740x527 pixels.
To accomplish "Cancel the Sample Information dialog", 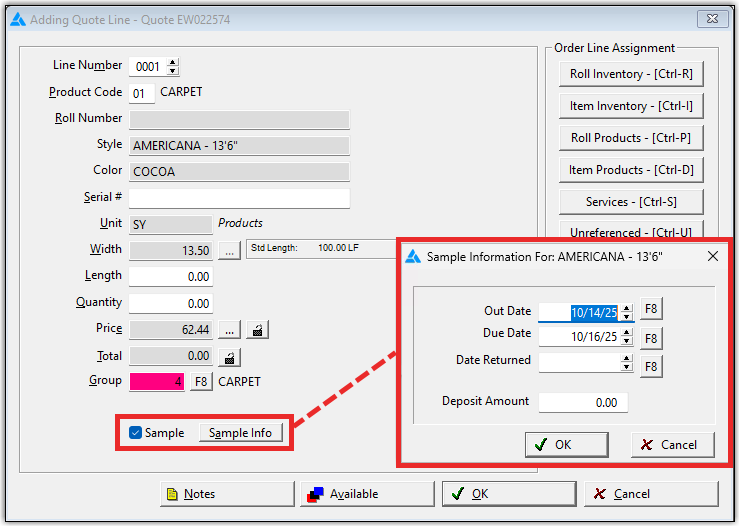I will (x=673, y=444).
